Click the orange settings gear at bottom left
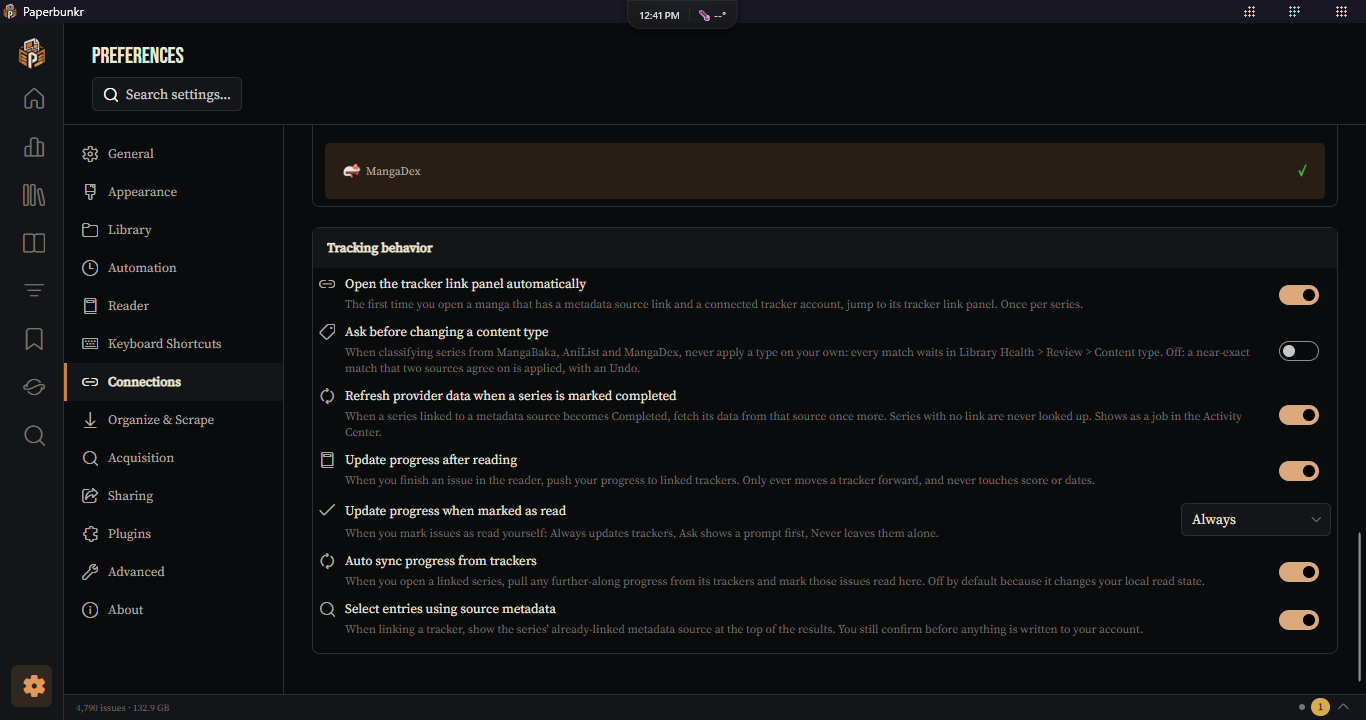 click(34, 686)
